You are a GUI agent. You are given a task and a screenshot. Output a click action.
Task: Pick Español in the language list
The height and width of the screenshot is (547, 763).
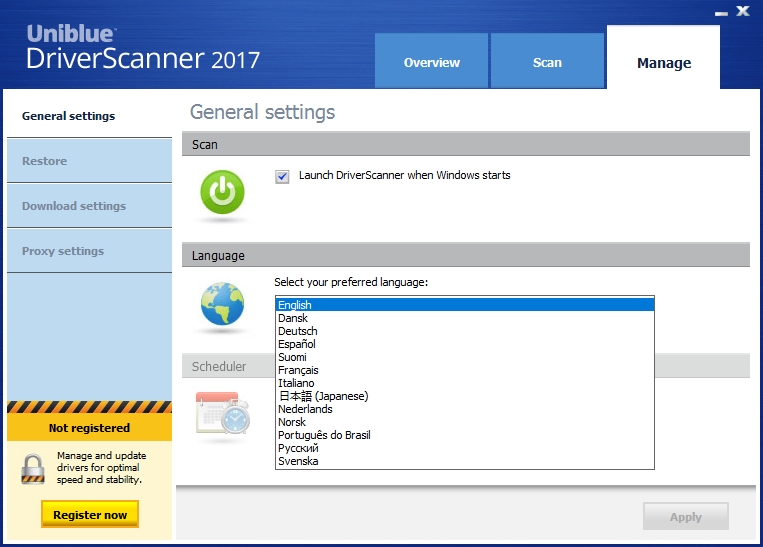coord(465,344)
